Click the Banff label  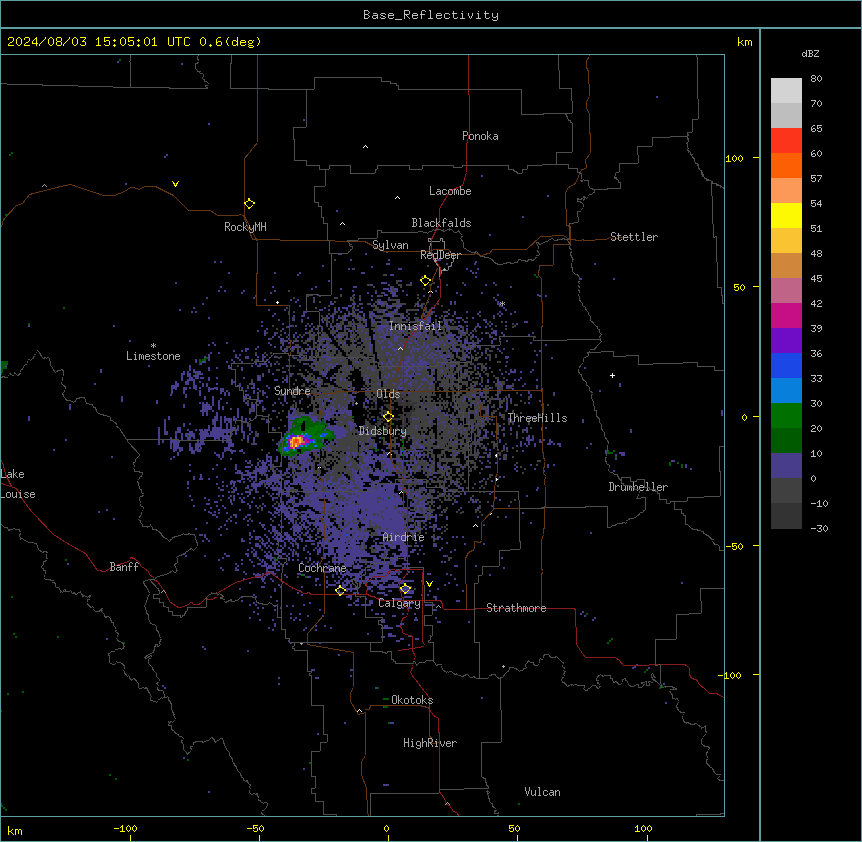click(124, 567)
